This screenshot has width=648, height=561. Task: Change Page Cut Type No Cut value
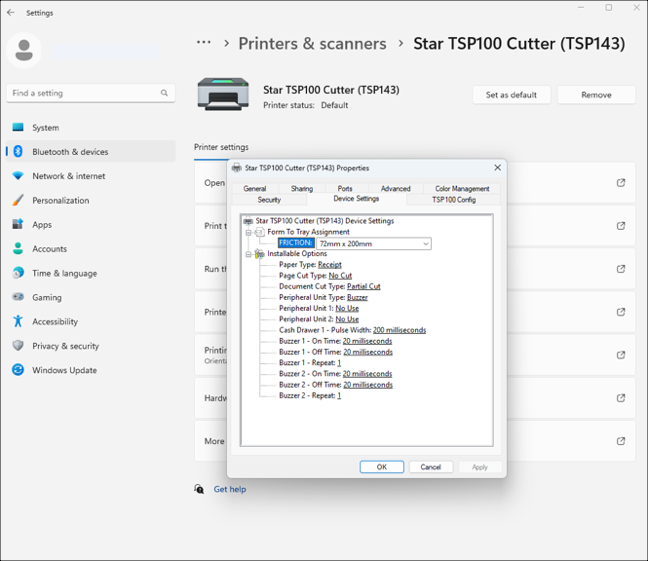(340, 275)
